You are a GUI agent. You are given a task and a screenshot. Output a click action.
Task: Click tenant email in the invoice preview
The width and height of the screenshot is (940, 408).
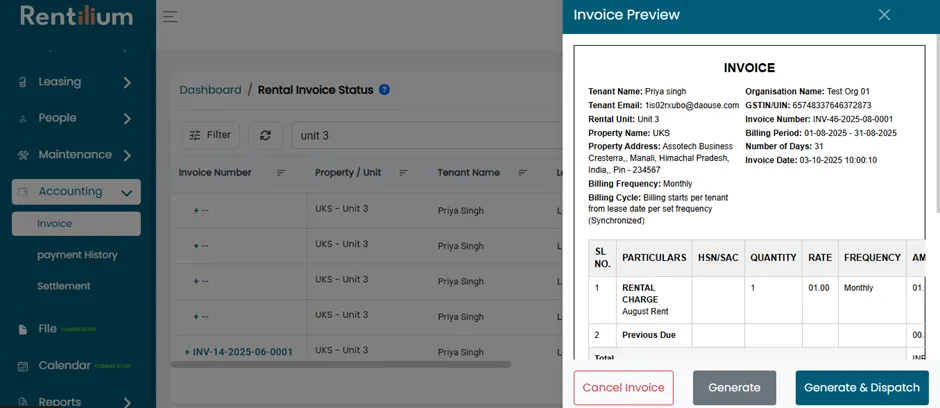(x=692, y=105)
